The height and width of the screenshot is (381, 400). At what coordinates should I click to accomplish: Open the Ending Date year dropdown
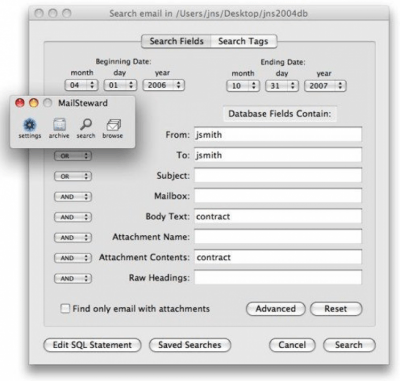point(325,86)
